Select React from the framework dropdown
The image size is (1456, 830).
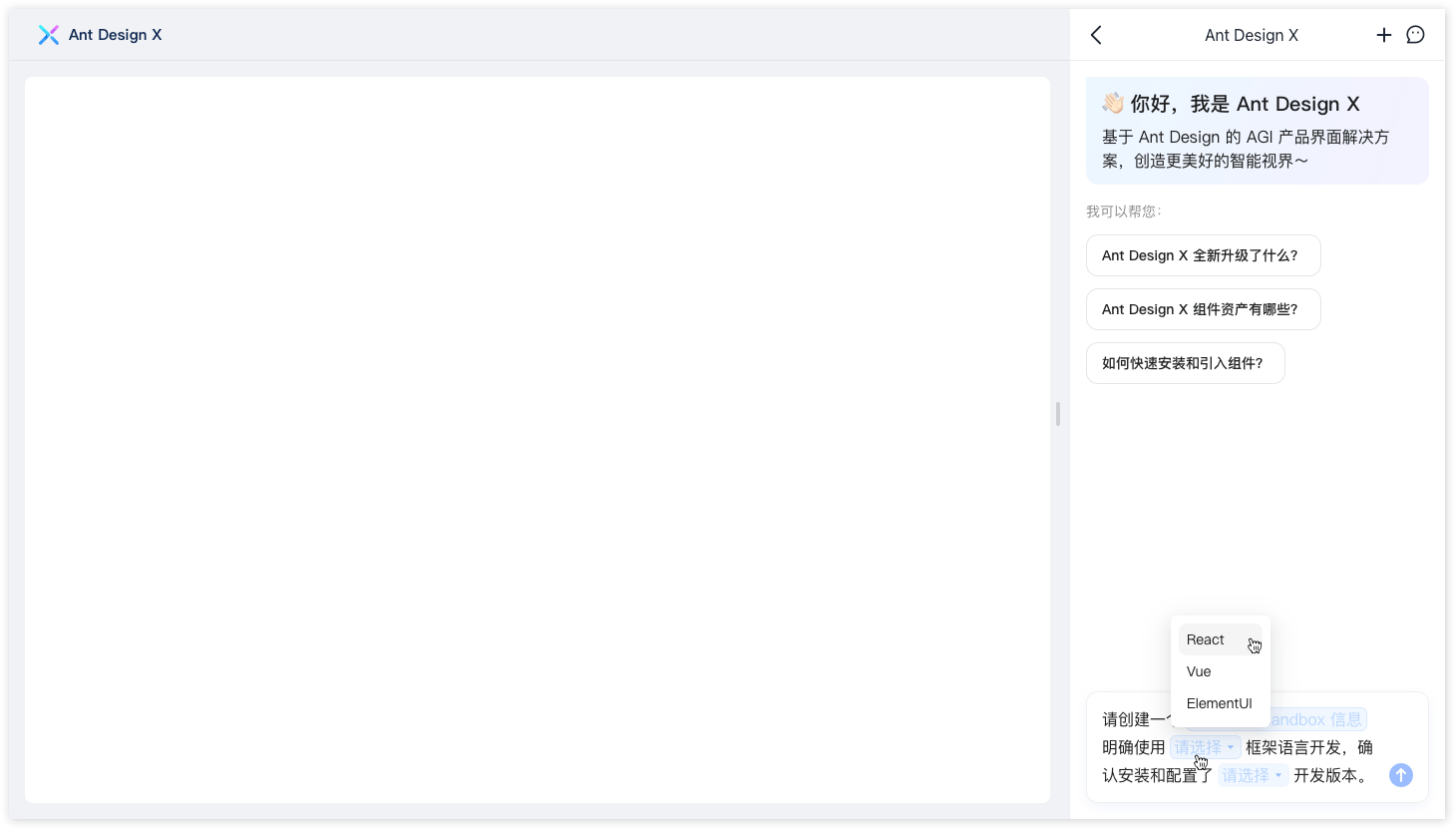(1220, 639)
